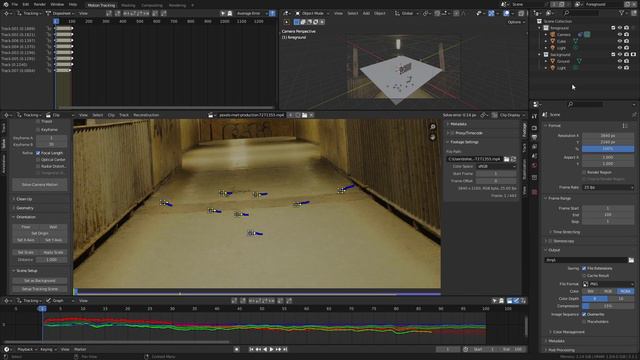Click the Frame Start field in properties
Screen dimensions: 640x360
tap(608, 208)
